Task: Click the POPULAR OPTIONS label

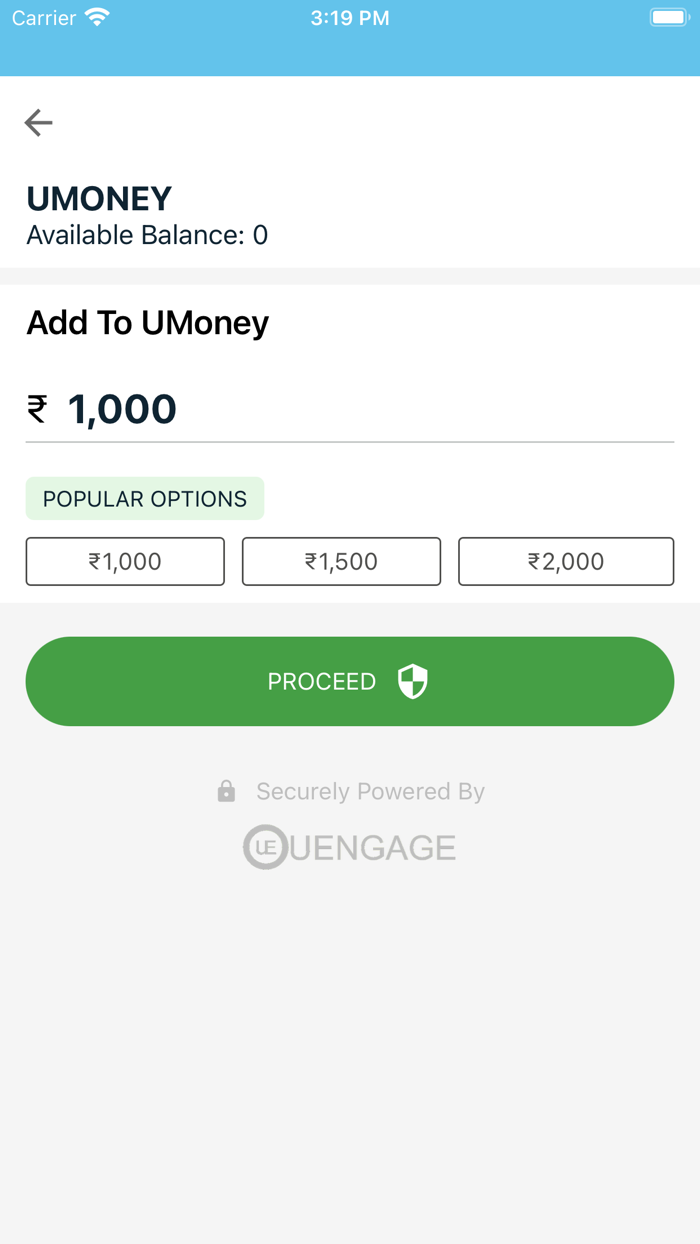Action: pyautogui.click(x=144, y=498)
